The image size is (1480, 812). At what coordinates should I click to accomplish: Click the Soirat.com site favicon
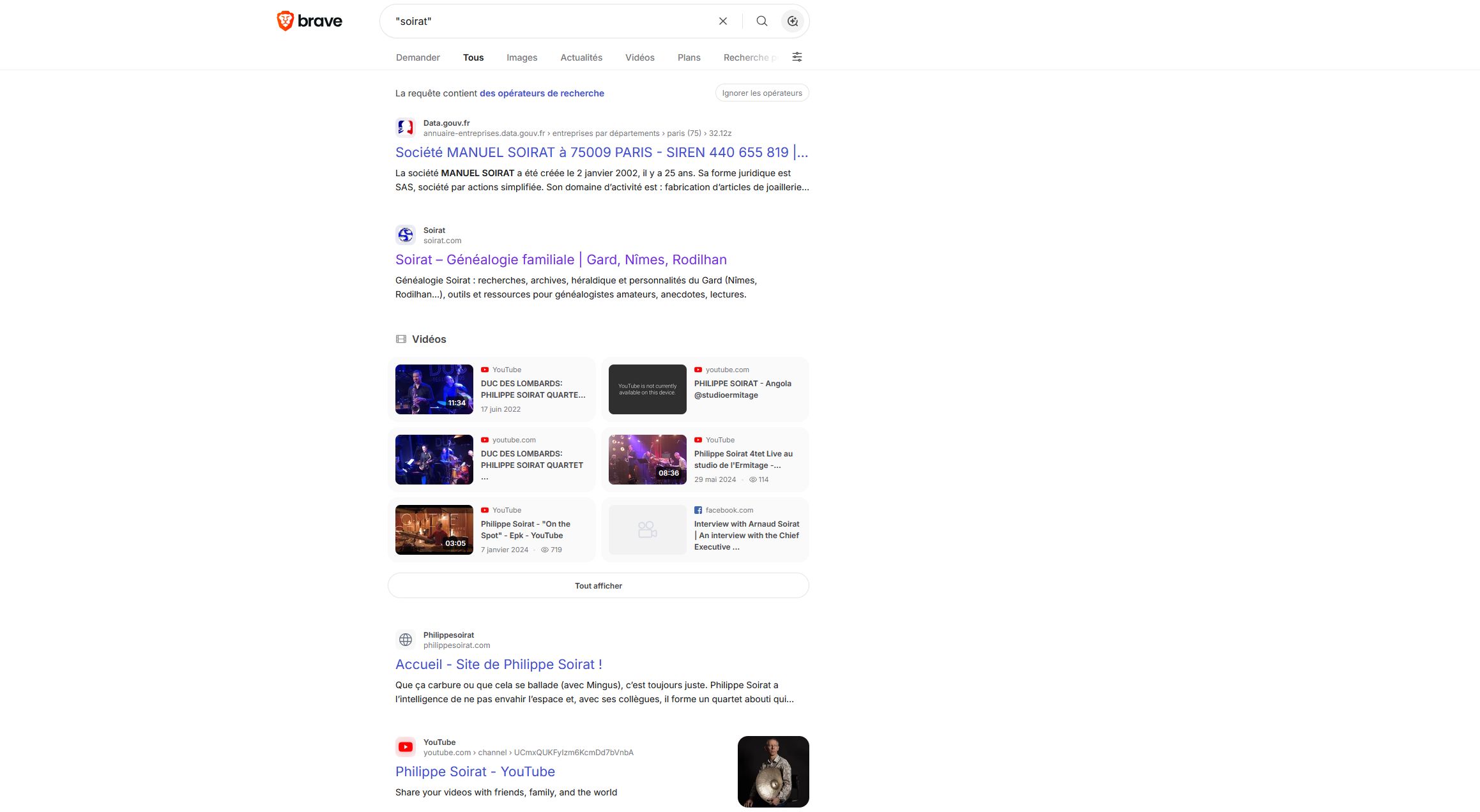(406, 235)
